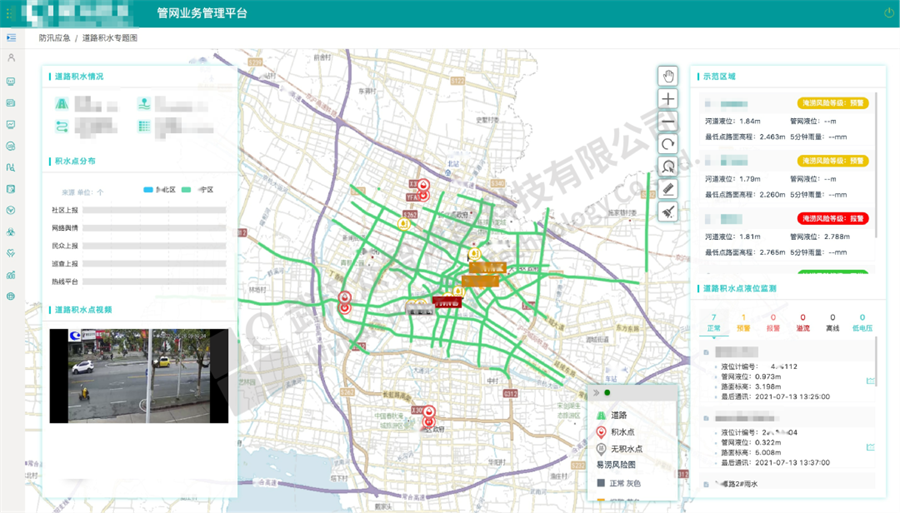Open the bar chart statistics sidebar icon
Image resolution: width=900 pixels, height=513 pixels.
pyautogui.click(x=11, y=275)
